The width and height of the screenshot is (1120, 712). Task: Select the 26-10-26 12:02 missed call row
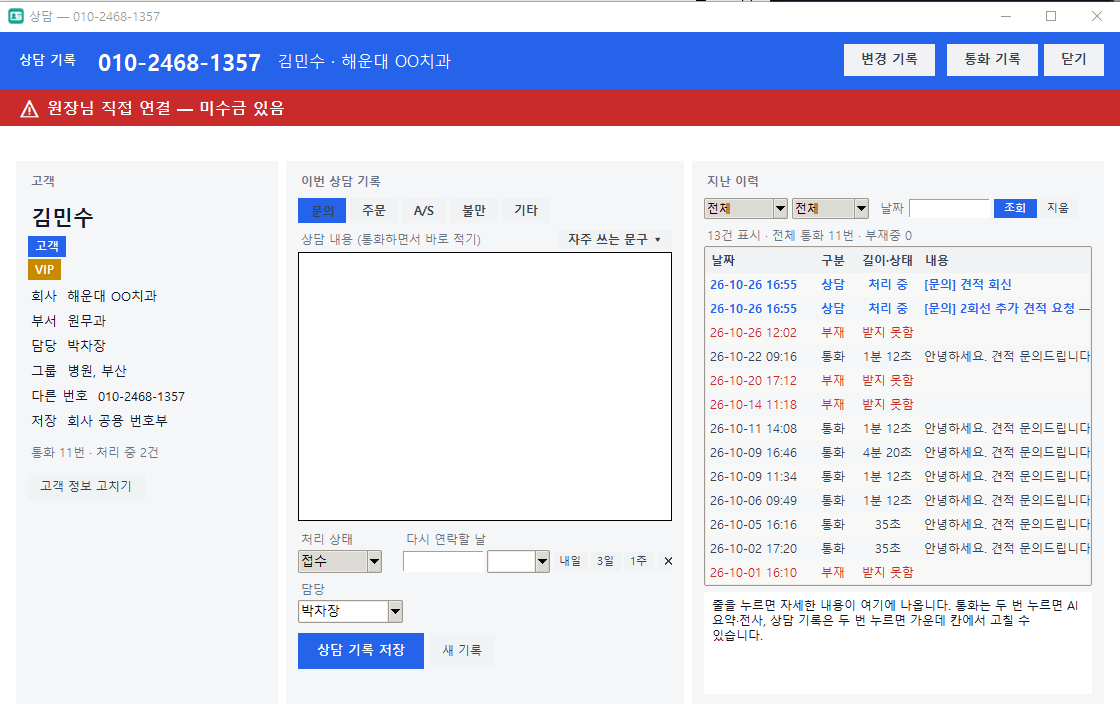[x=898, y=333]
